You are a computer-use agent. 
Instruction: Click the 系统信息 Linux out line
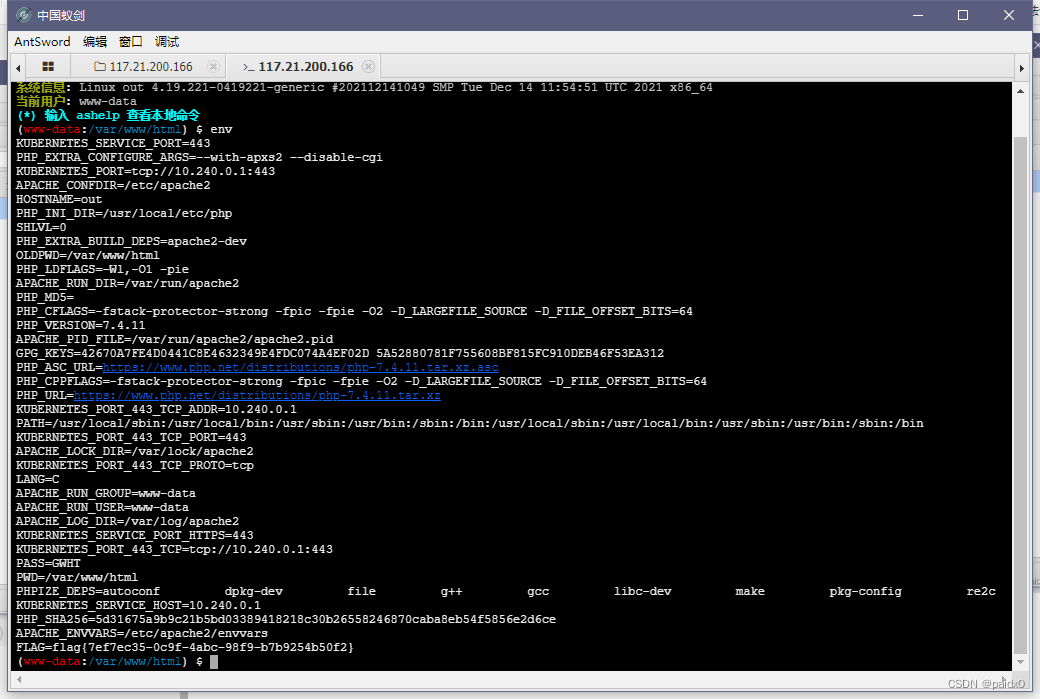coord(364,88)
